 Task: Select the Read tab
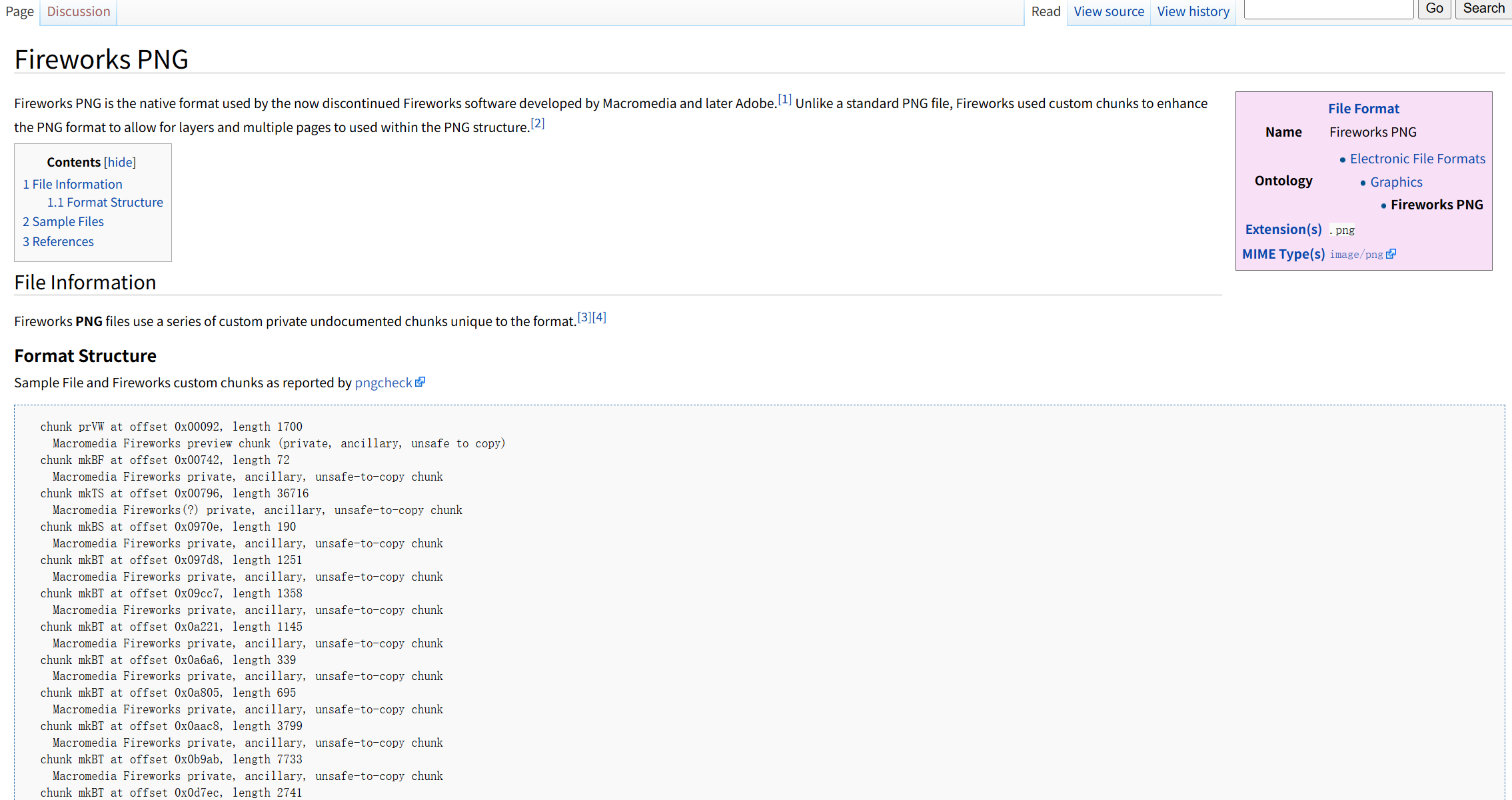[1045, 11]
